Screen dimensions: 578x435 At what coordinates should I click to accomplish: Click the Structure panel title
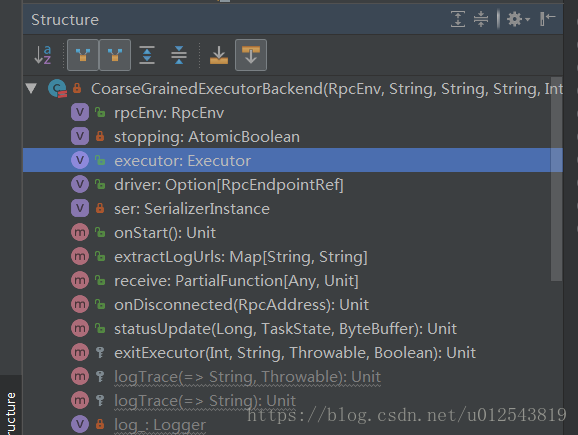(65, 20)
